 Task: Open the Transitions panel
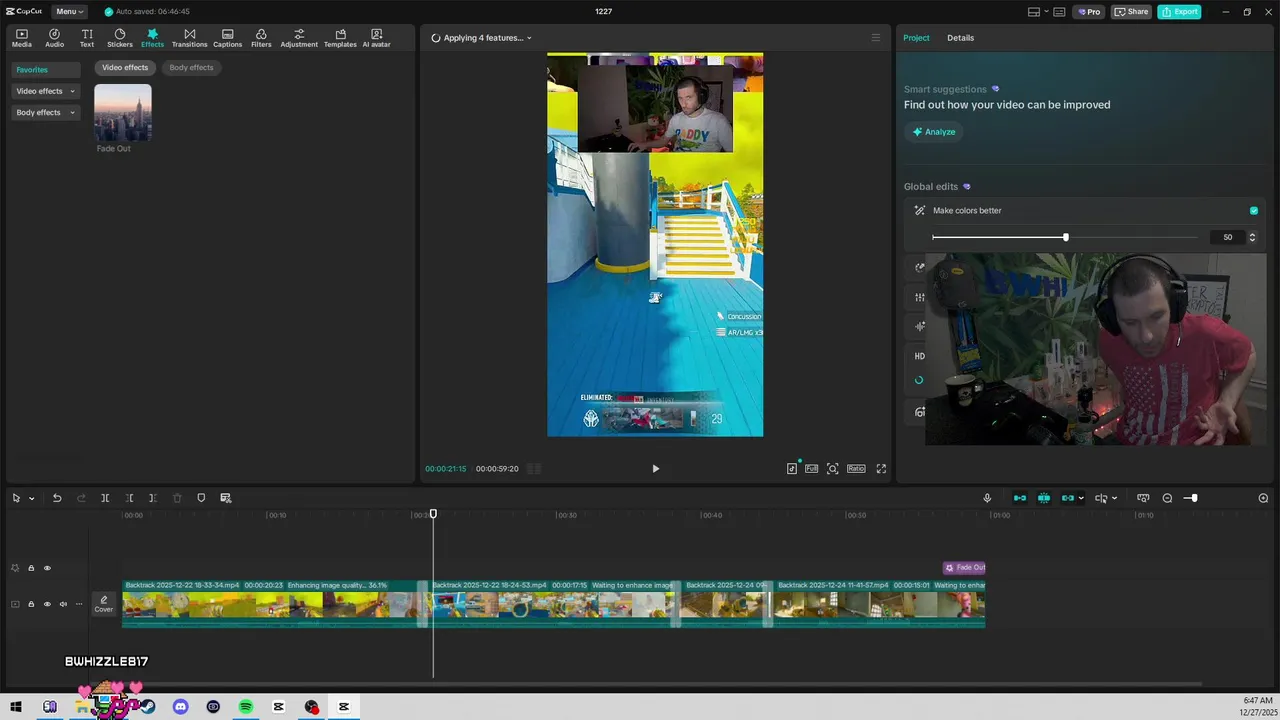point(189,38)
